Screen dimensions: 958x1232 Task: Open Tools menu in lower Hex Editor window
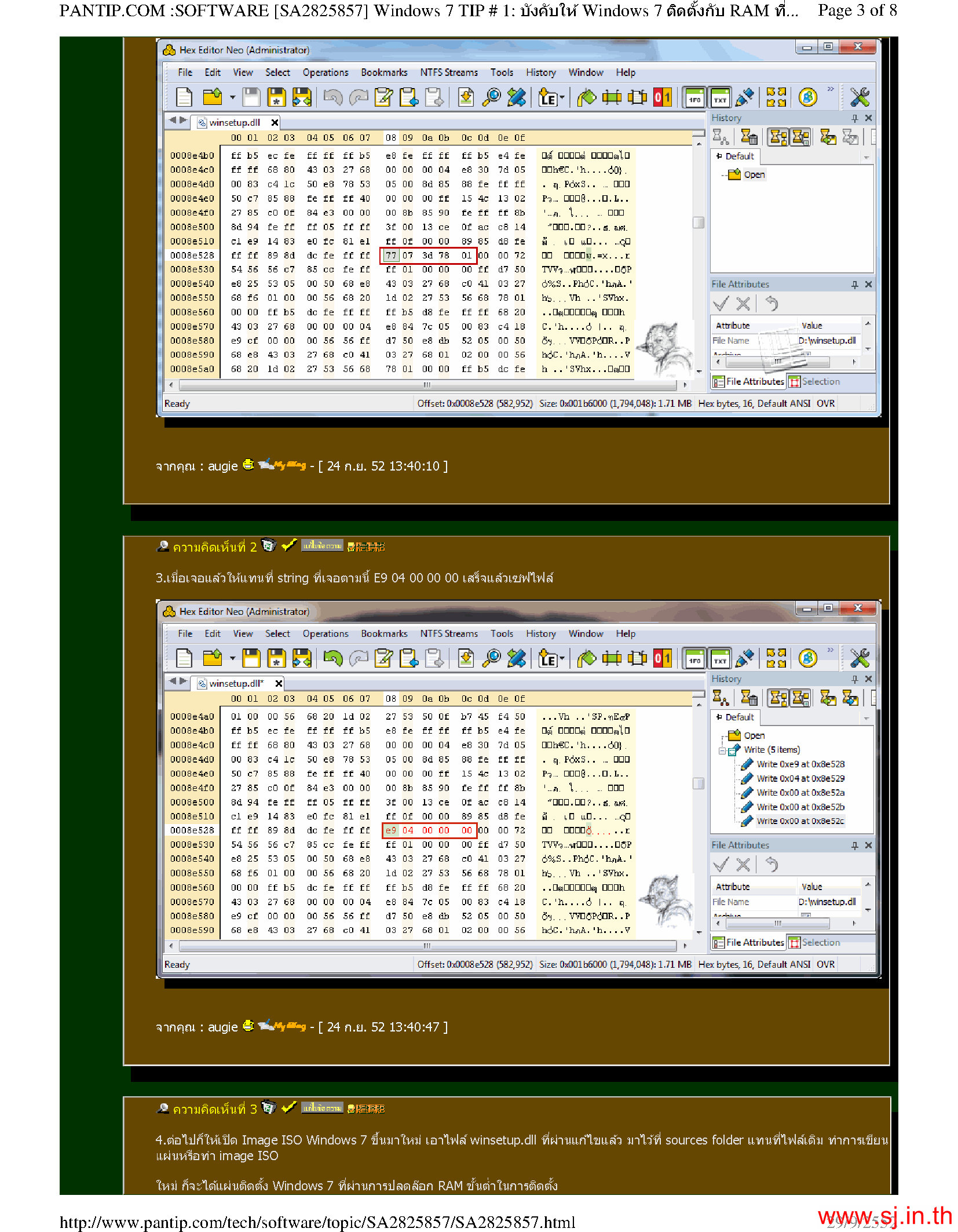(502, 633)
